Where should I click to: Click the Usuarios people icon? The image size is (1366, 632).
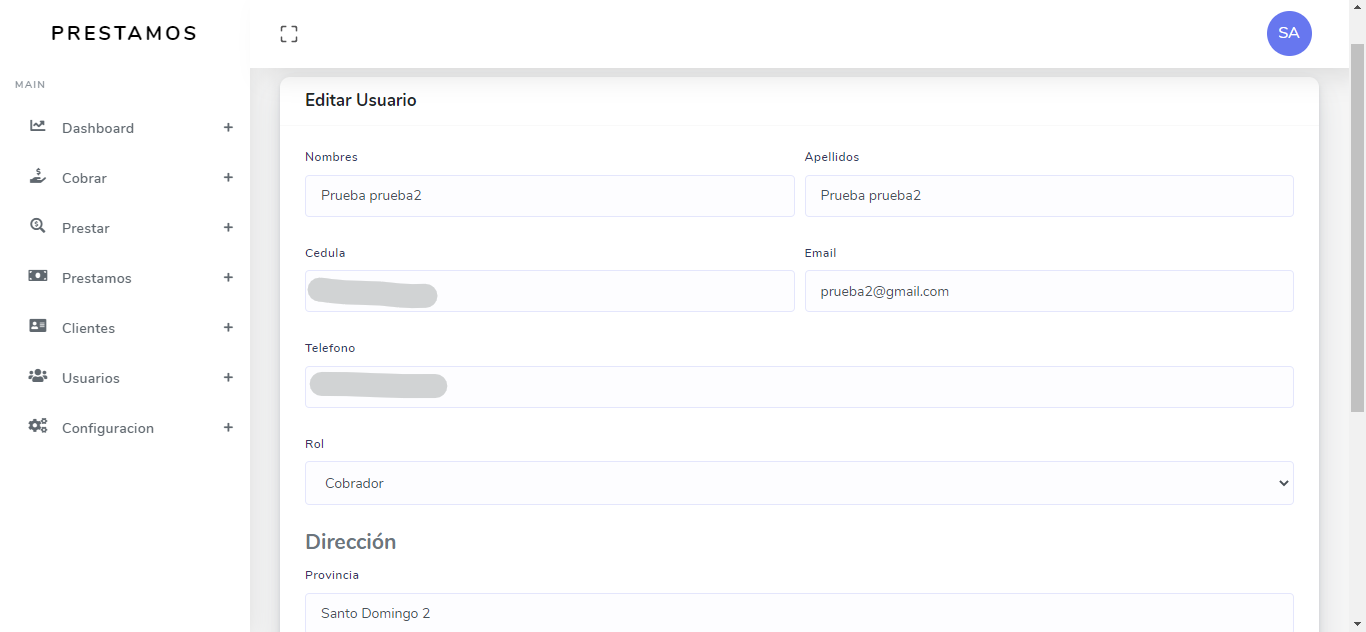(x=38, y=376)
